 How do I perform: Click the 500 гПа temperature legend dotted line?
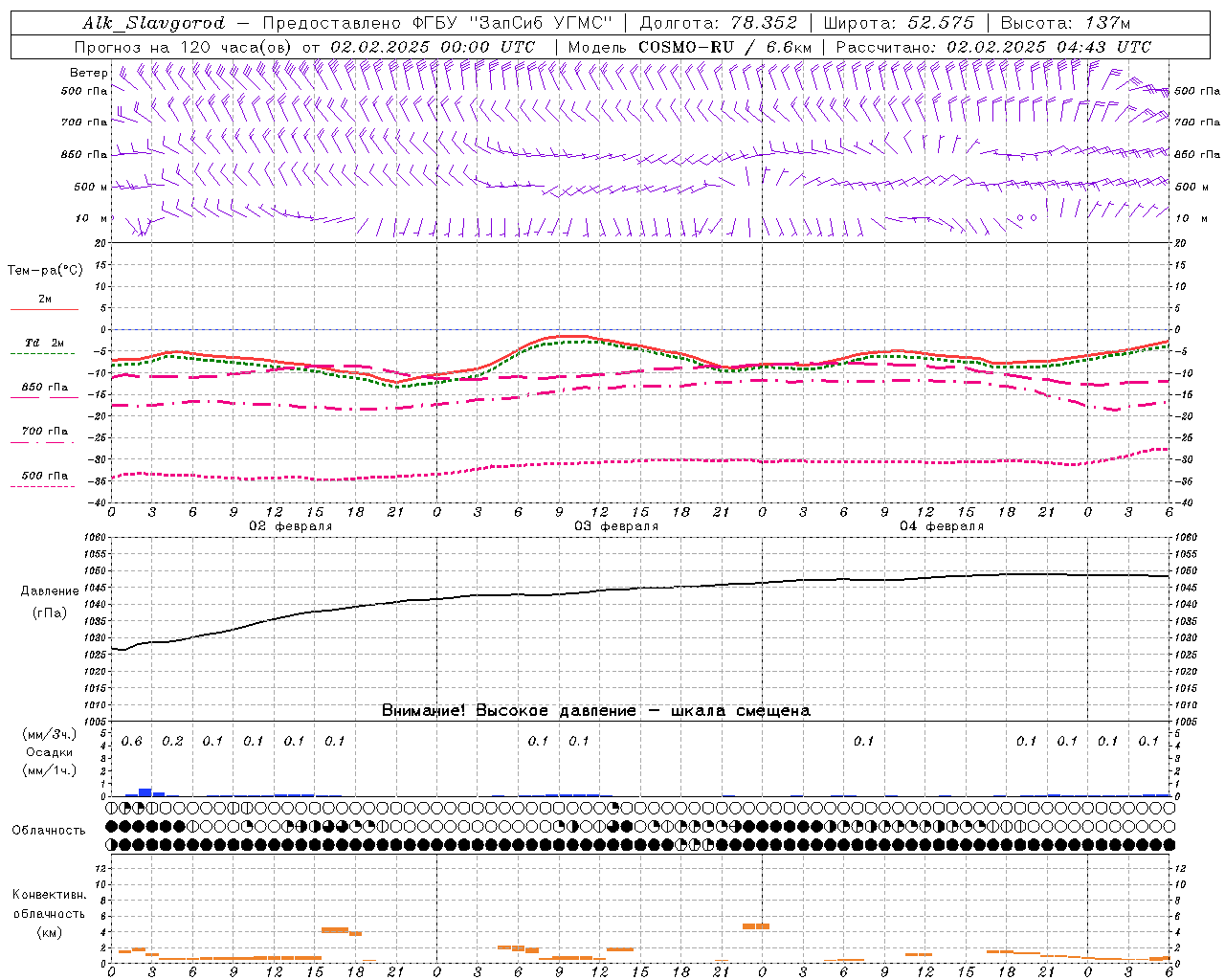tap(42, 486)
